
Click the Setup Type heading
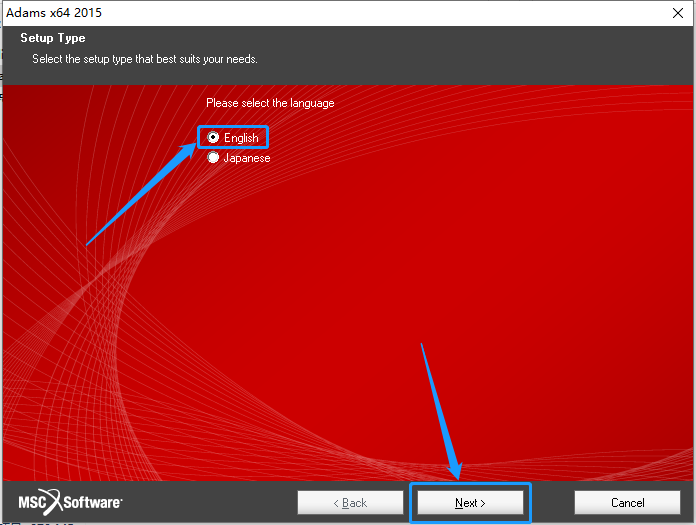point(53,38)
